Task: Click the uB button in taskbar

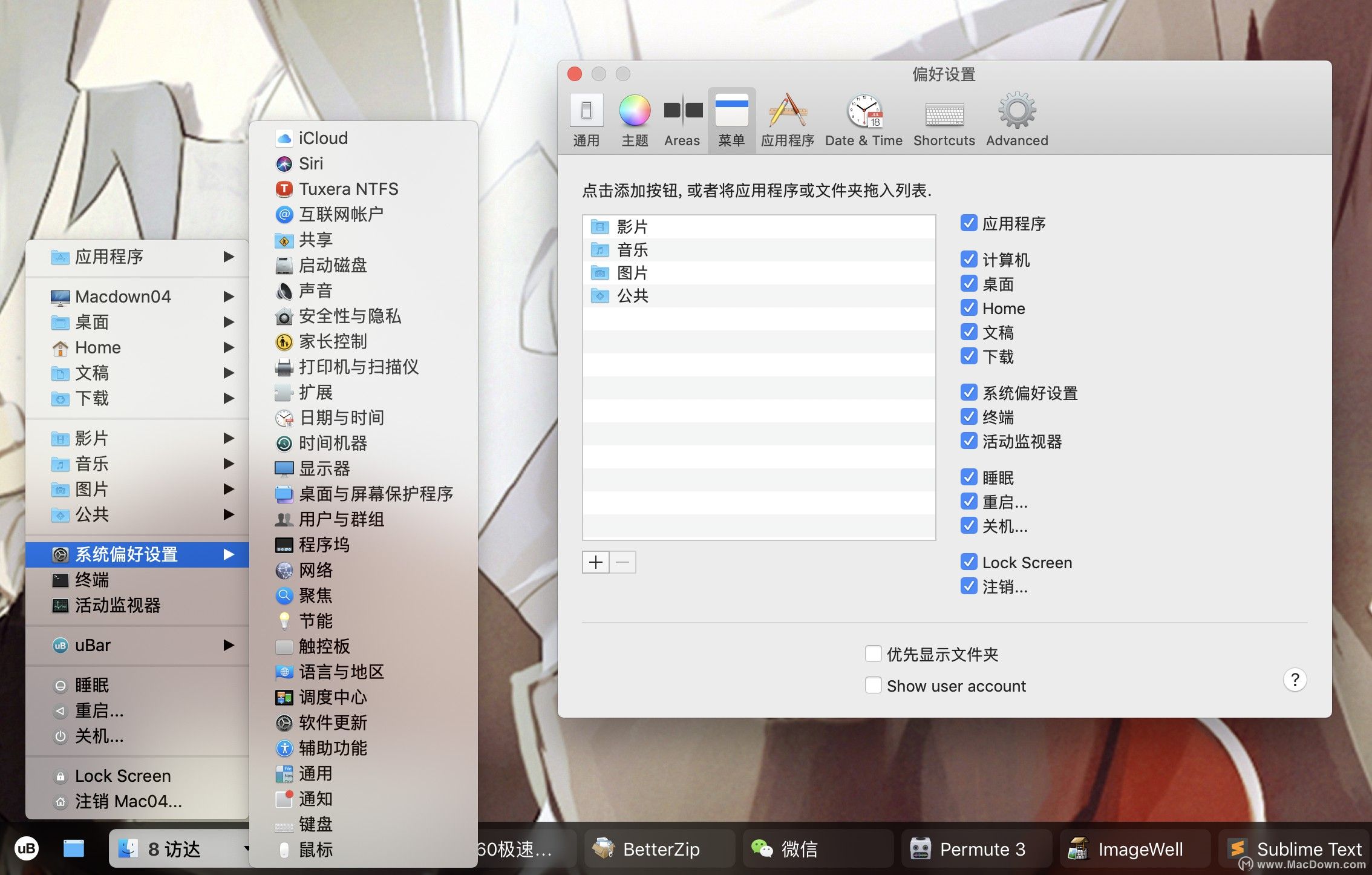Action: 26,848
